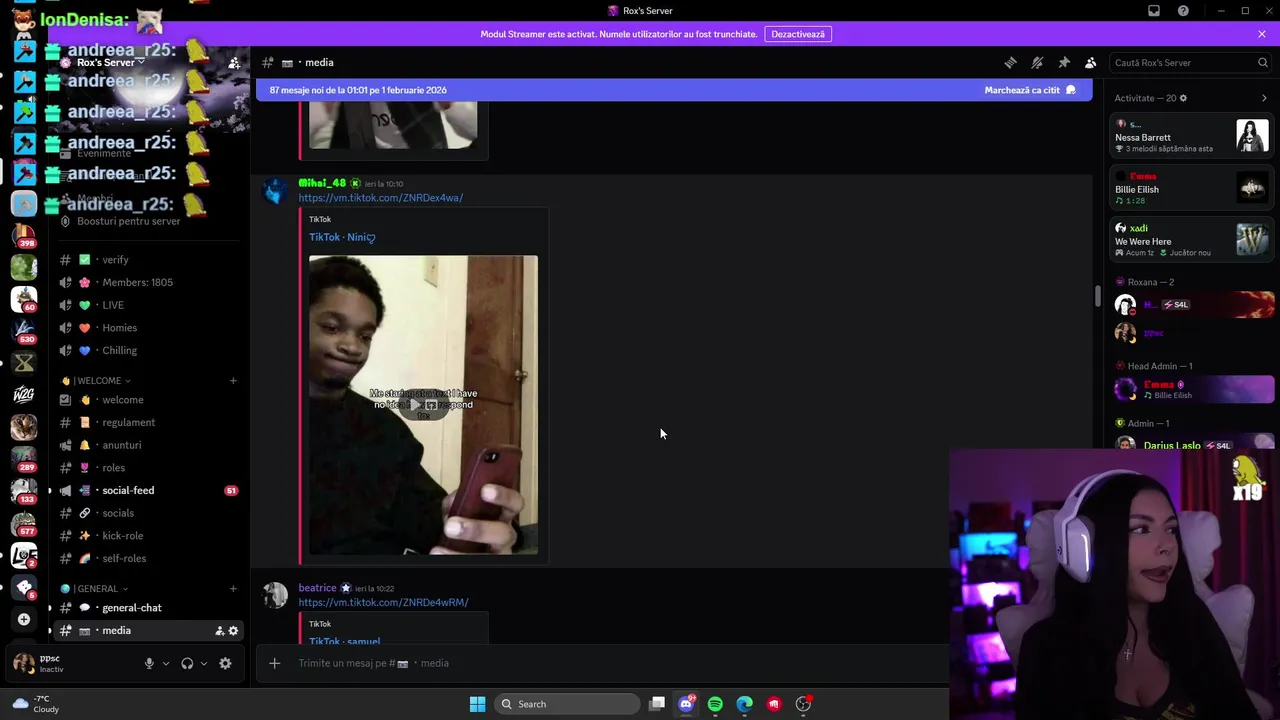Select Head Admin member Emma

coord(1192,389)
